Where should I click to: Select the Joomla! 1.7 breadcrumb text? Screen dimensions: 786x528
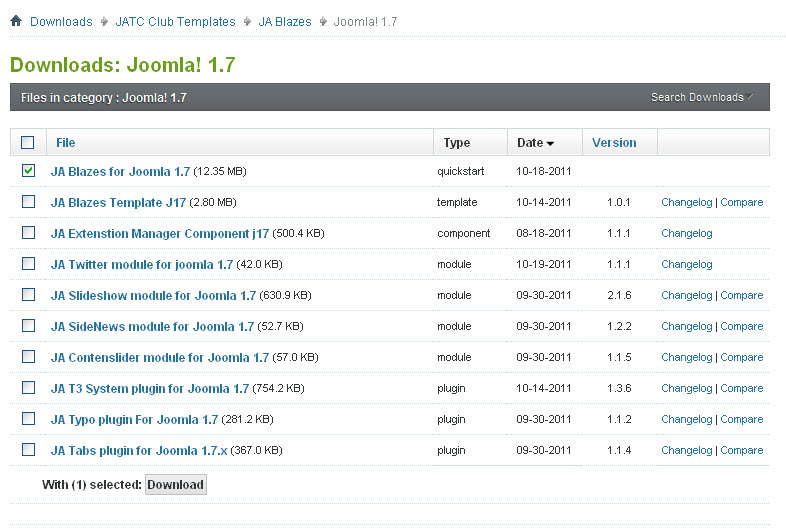pyautogui.click(x=365, y=22)
